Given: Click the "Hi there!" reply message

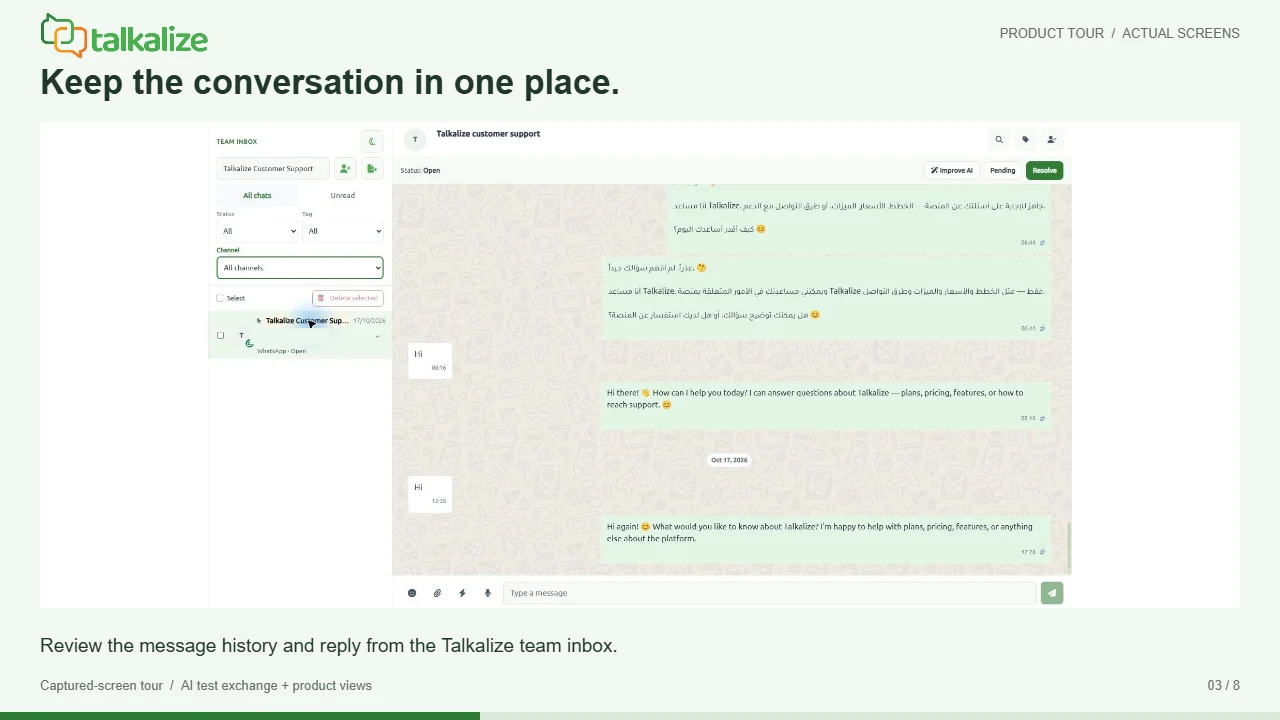Looking at the screenshot, I should click(826, 404).
